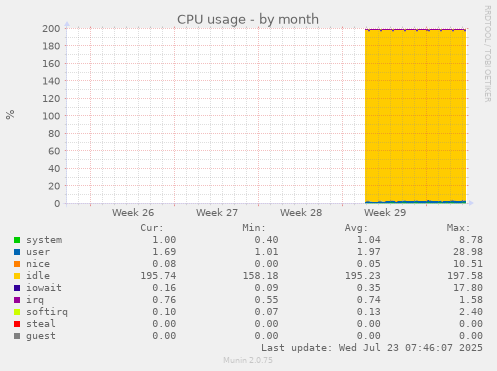The width and height of the screenshot is (497, 371).
Task: Click the lime softirq legend swatch
Action: click(x=17, y=312)
